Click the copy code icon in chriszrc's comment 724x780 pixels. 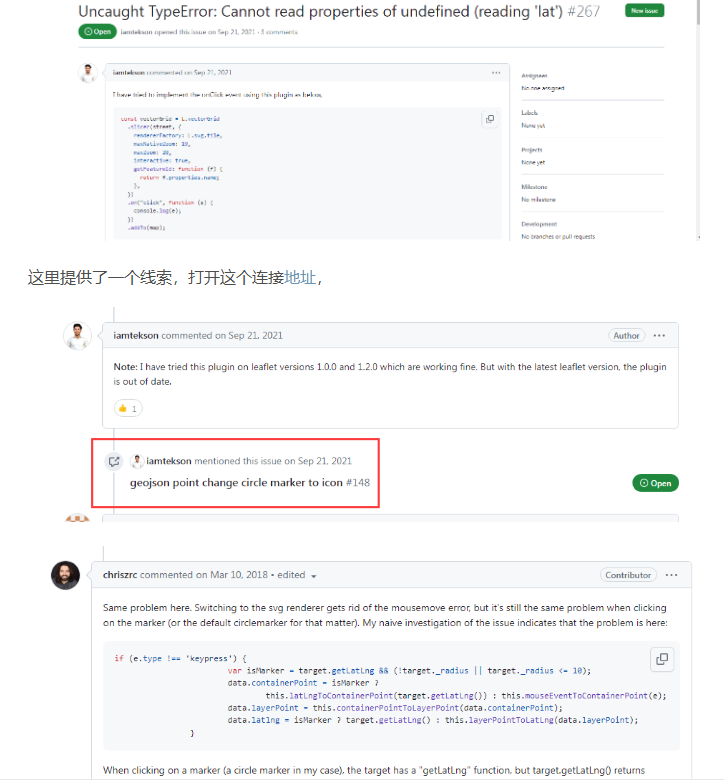coord(662,659)
